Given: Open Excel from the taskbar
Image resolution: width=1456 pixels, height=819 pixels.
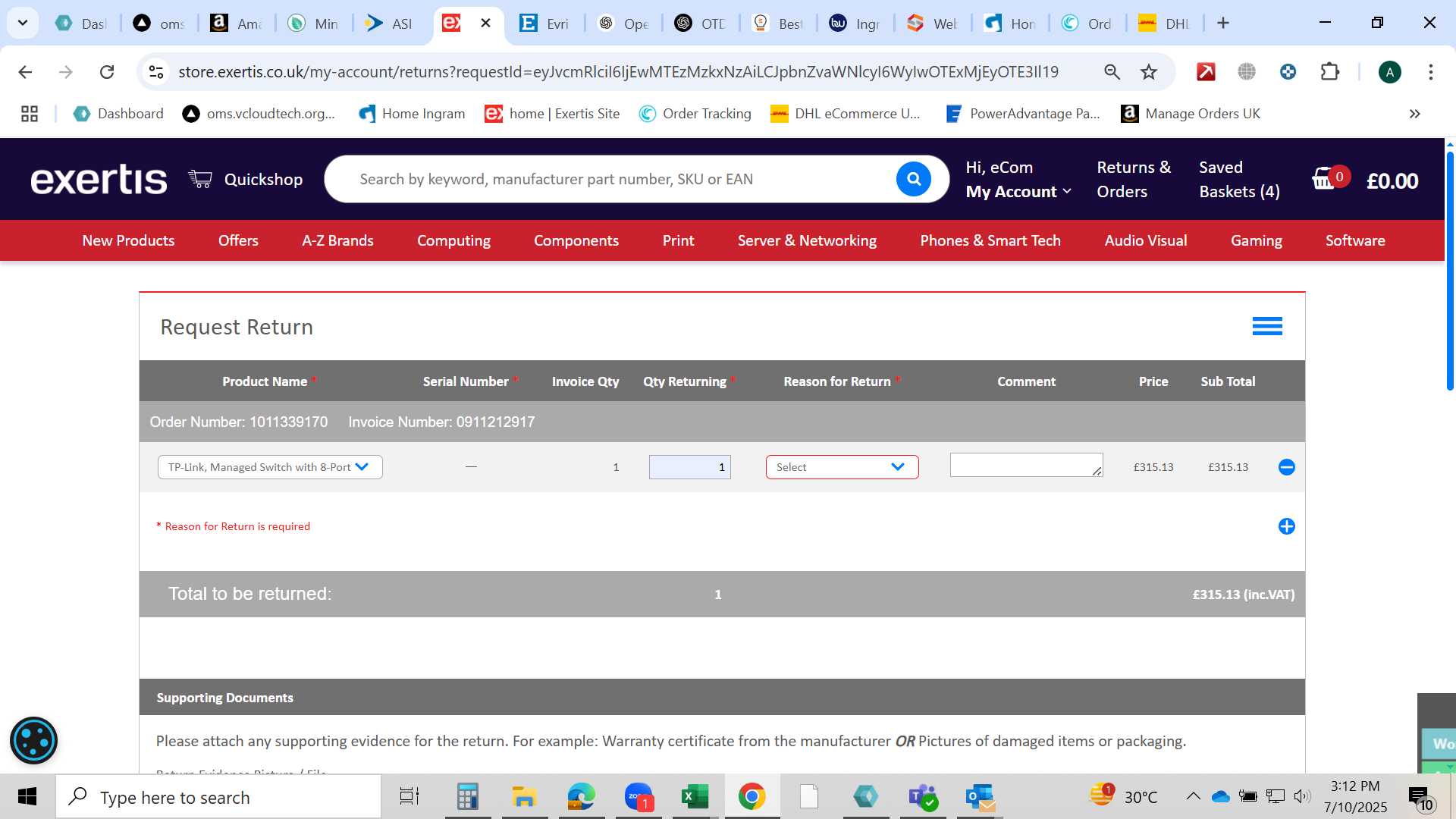Looking at the screenshot, I should [x=695, y=796].
